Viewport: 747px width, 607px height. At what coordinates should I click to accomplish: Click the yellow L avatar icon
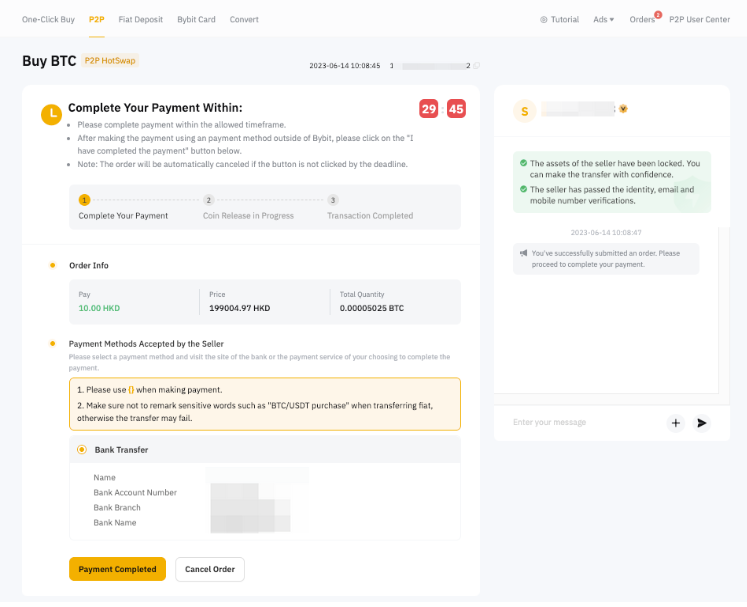pos(51,114)
